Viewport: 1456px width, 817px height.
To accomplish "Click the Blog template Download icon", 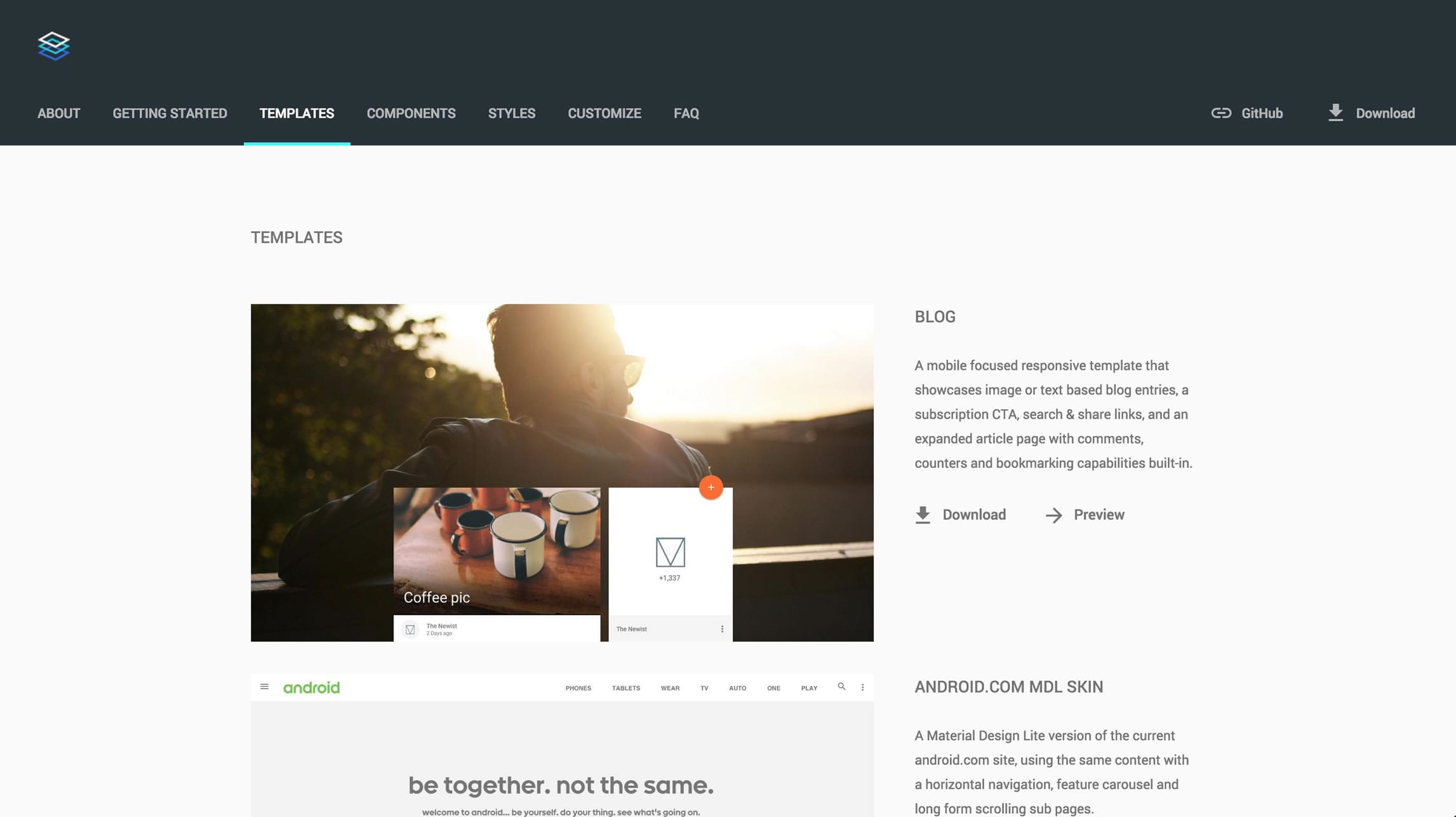I will 922,514.
